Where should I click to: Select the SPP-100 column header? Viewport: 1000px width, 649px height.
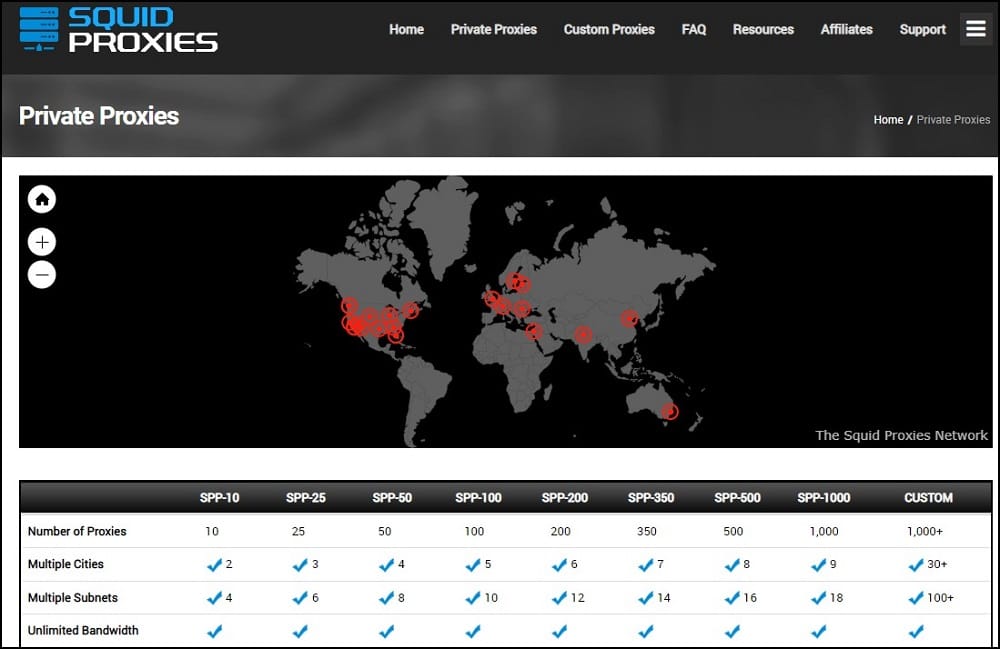(x=478, y=498)
